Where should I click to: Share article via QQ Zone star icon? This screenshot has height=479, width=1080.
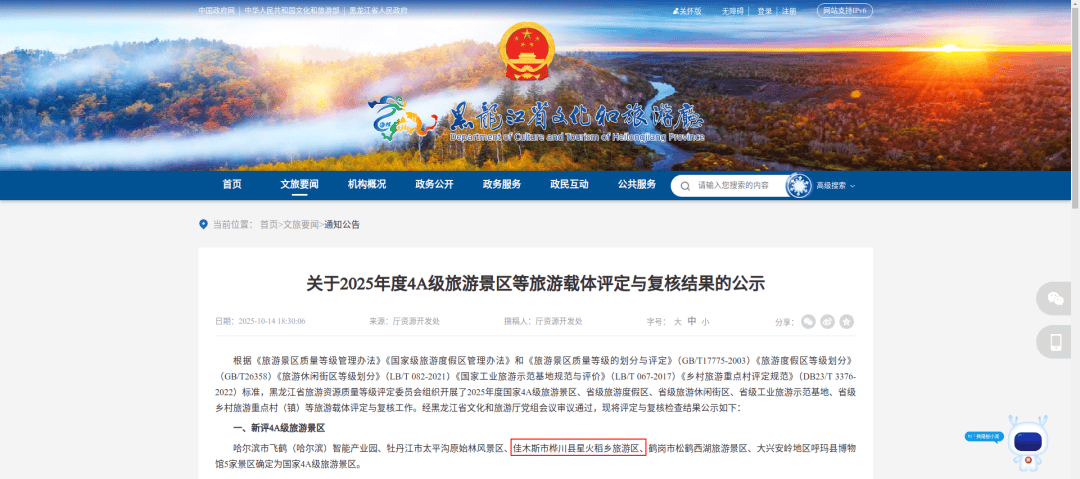tap(847, 321)
